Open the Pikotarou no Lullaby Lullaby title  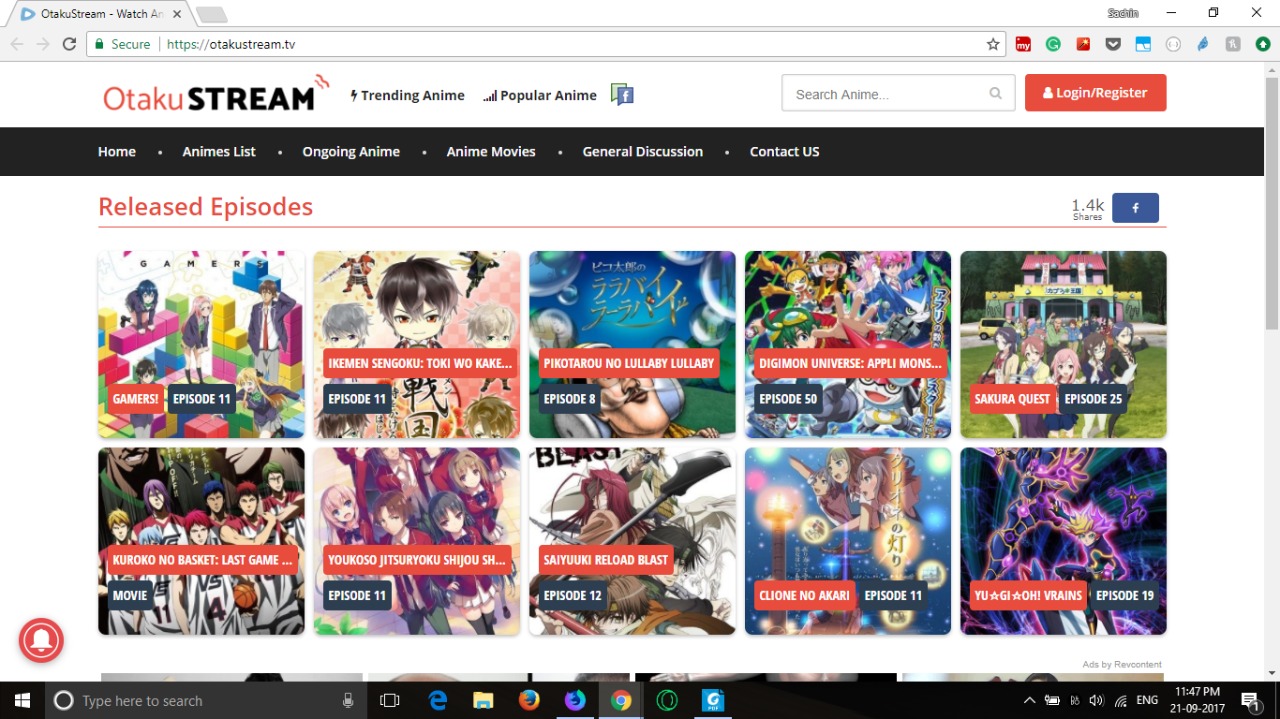point(629,363)
